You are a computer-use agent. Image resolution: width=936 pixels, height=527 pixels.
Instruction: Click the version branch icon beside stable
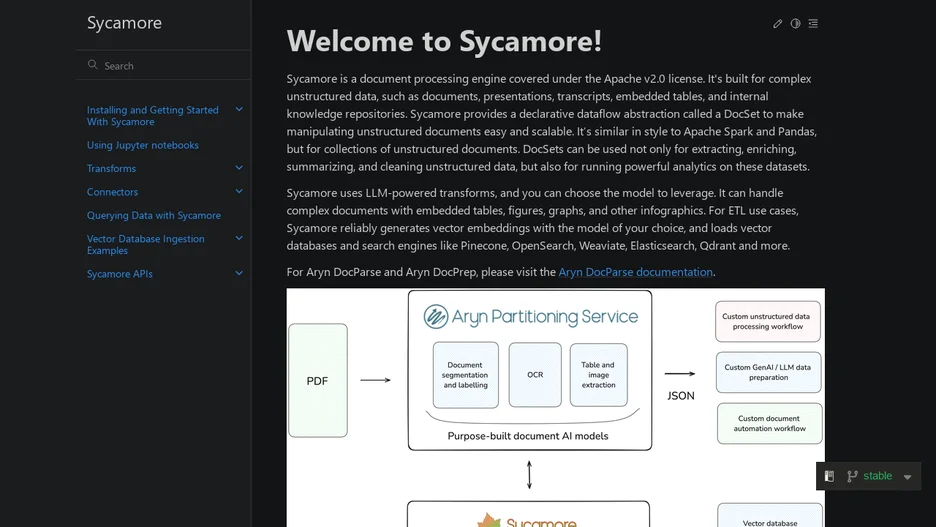point(852,476)
